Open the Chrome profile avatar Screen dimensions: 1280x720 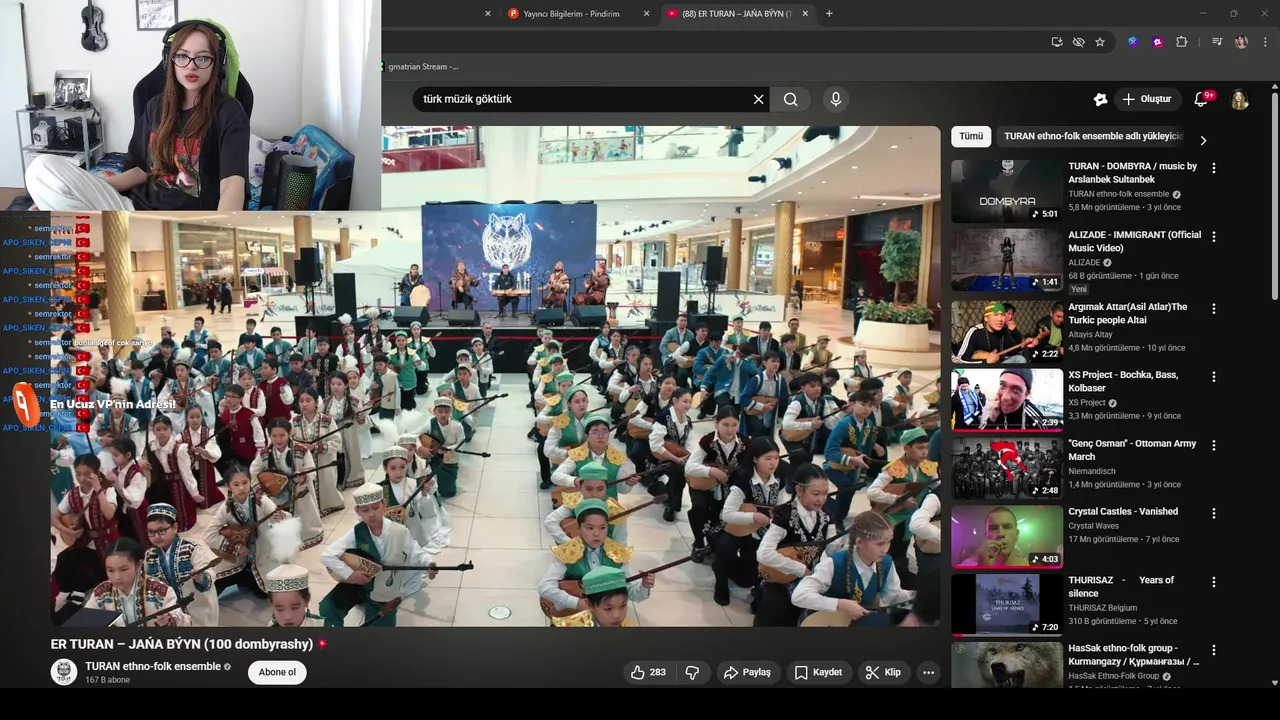pyautogui.click(x=1241, y=42)
